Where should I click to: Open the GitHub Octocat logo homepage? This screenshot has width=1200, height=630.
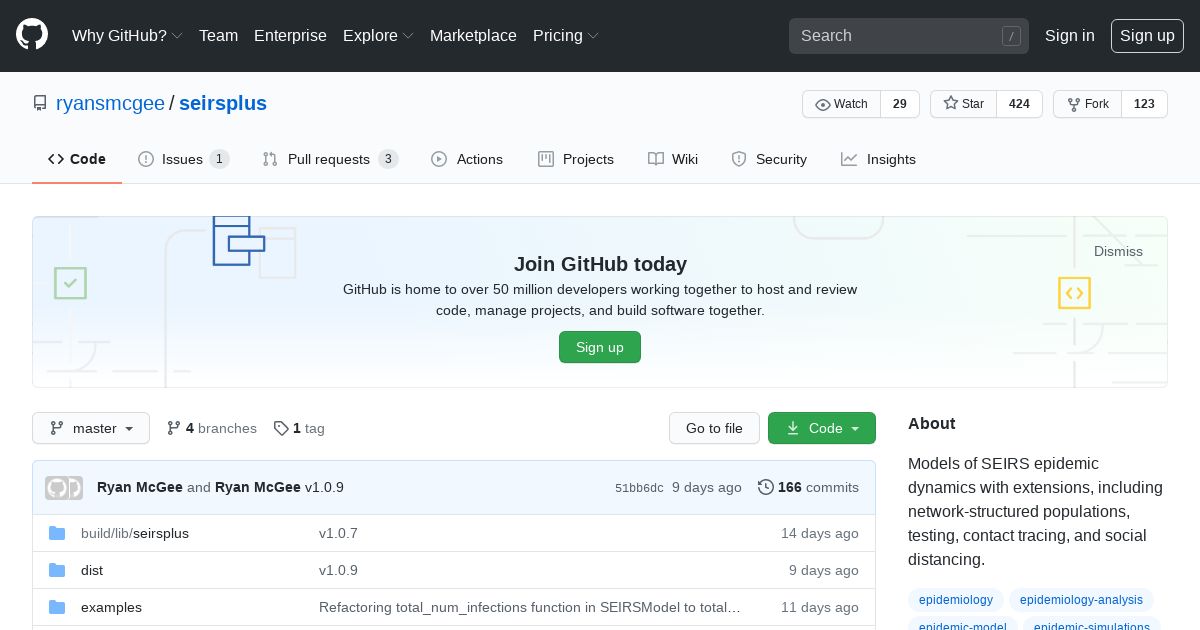pyautogui.click(x=32, y=35)
